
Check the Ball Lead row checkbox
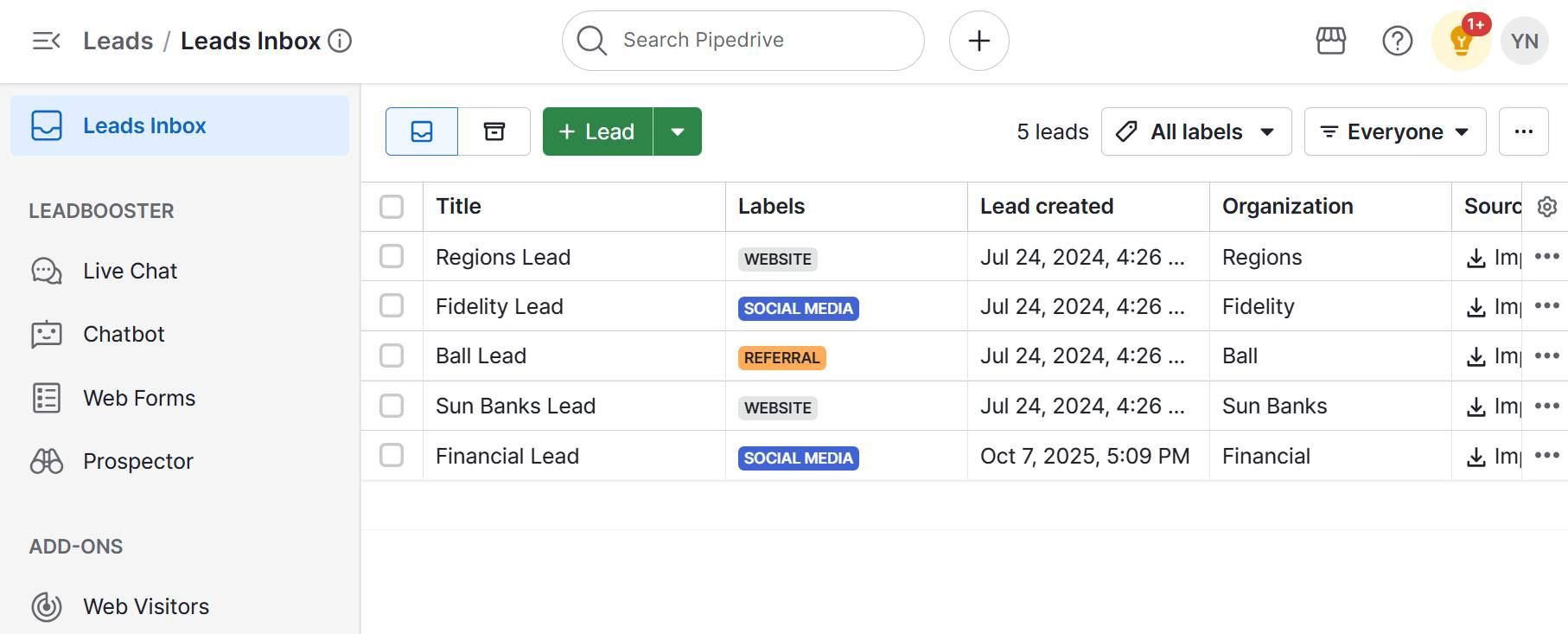(392, 355)
